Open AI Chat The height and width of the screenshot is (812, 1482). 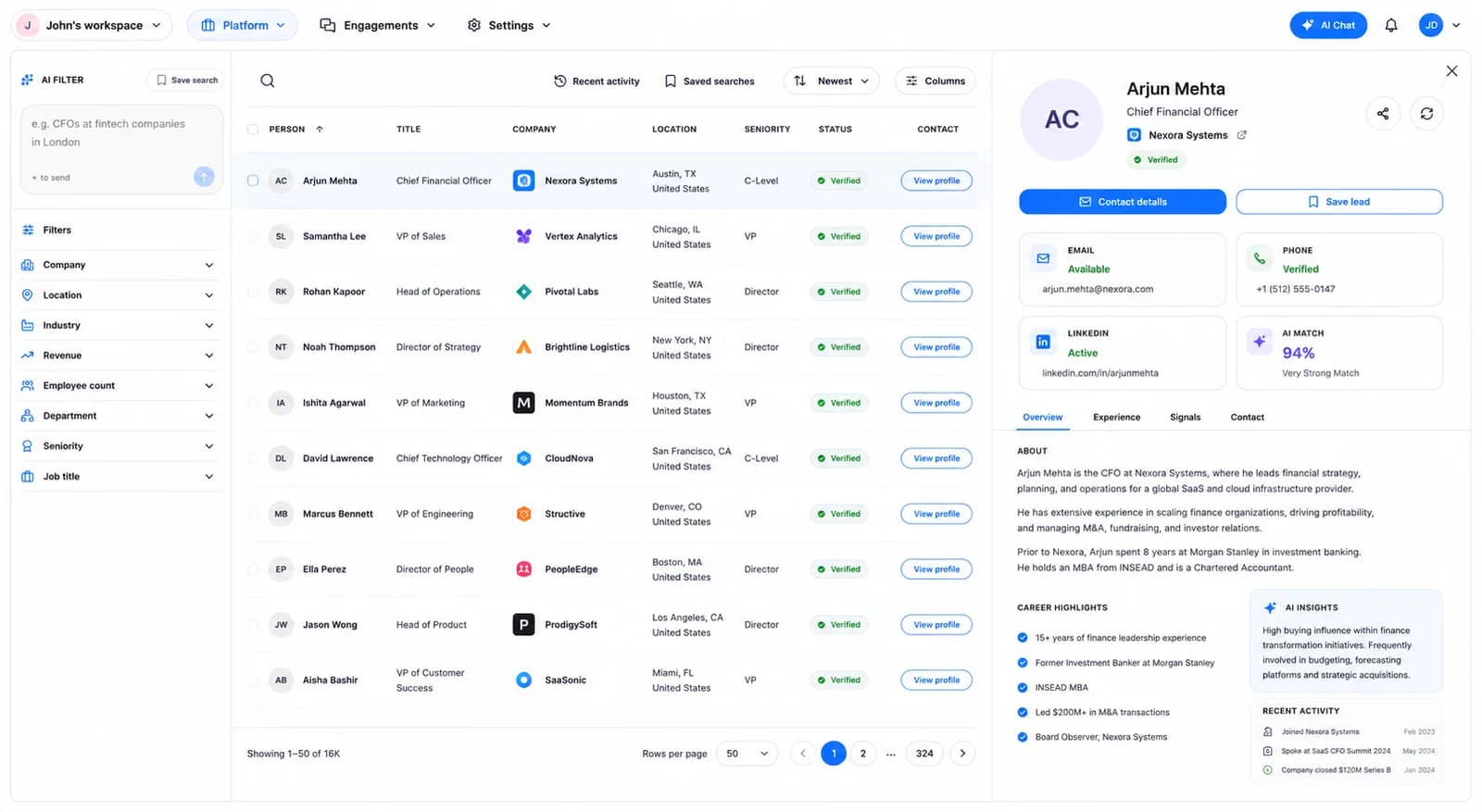pyautogui.click(x=1328, y=25)
